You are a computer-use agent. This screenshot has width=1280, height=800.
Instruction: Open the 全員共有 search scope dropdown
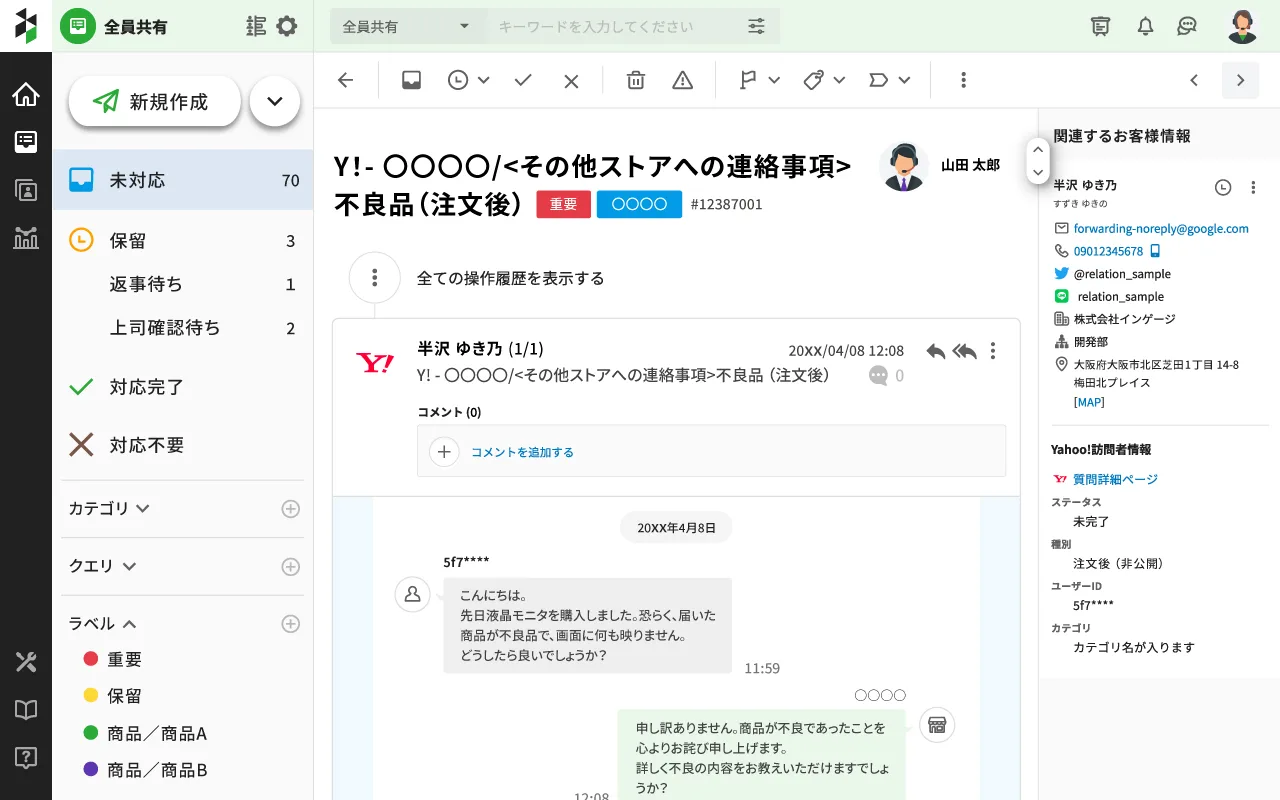click(407, 26)
